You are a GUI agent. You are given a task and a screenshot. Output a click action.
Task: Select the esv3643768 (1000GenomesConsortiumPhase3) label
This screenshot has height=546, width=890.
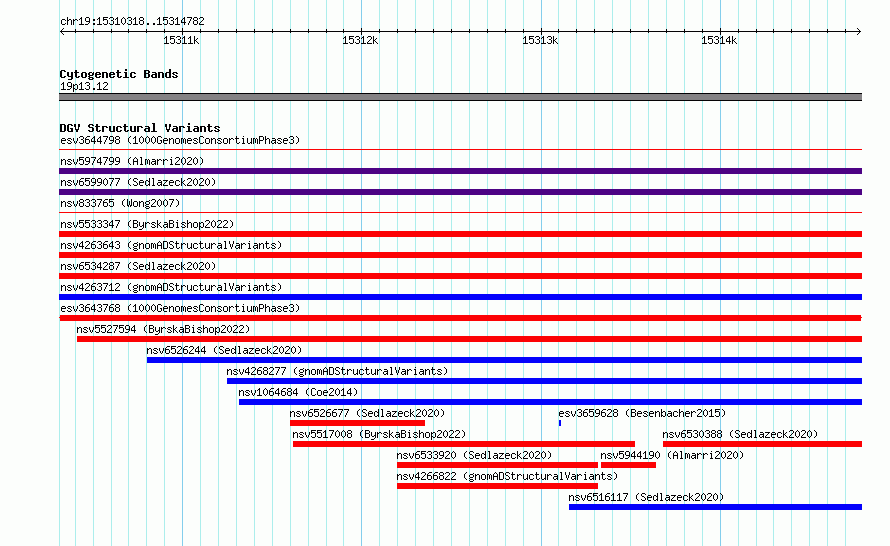click(180, 308)
